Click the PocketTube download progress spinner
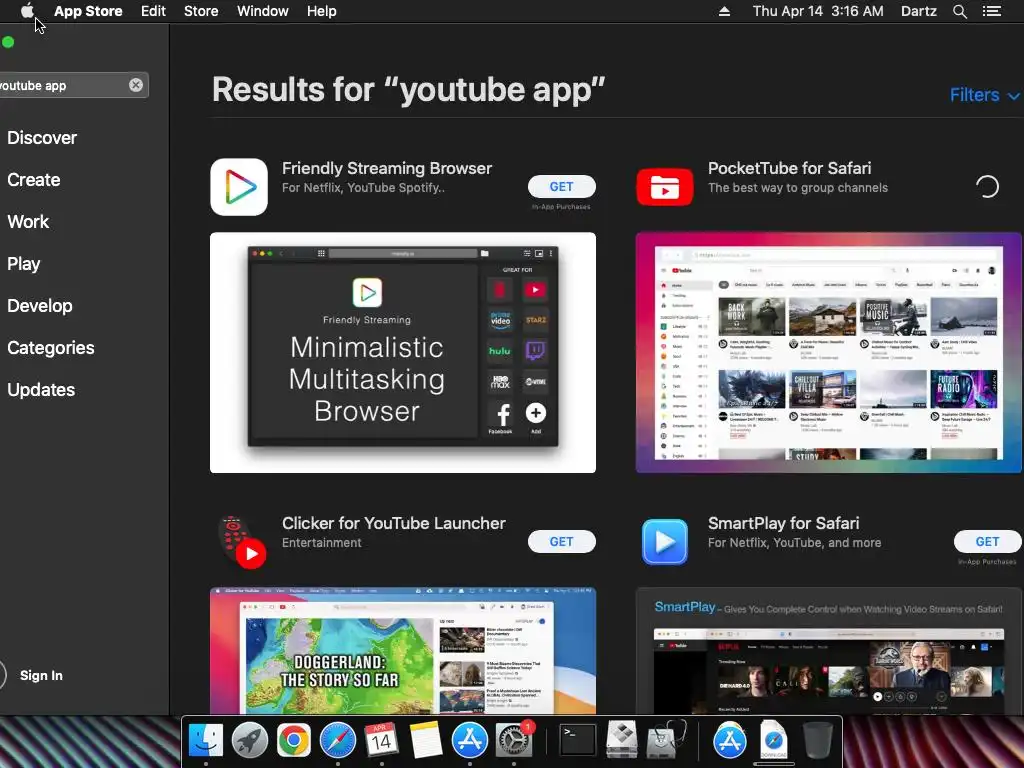 coord(987,187)
